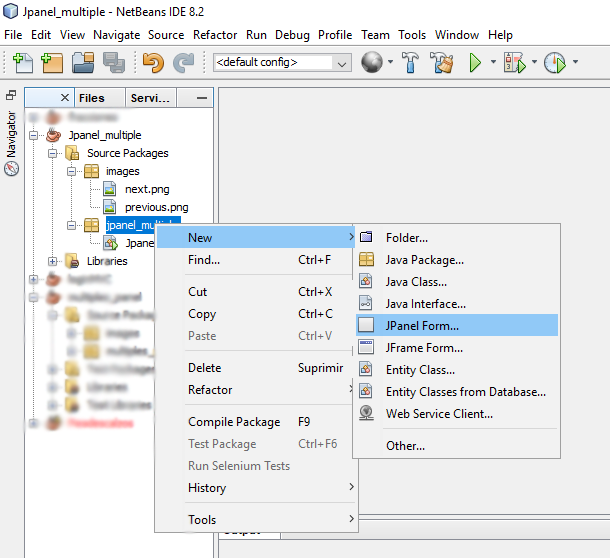Expand the Libraries node

pos(53,261)
